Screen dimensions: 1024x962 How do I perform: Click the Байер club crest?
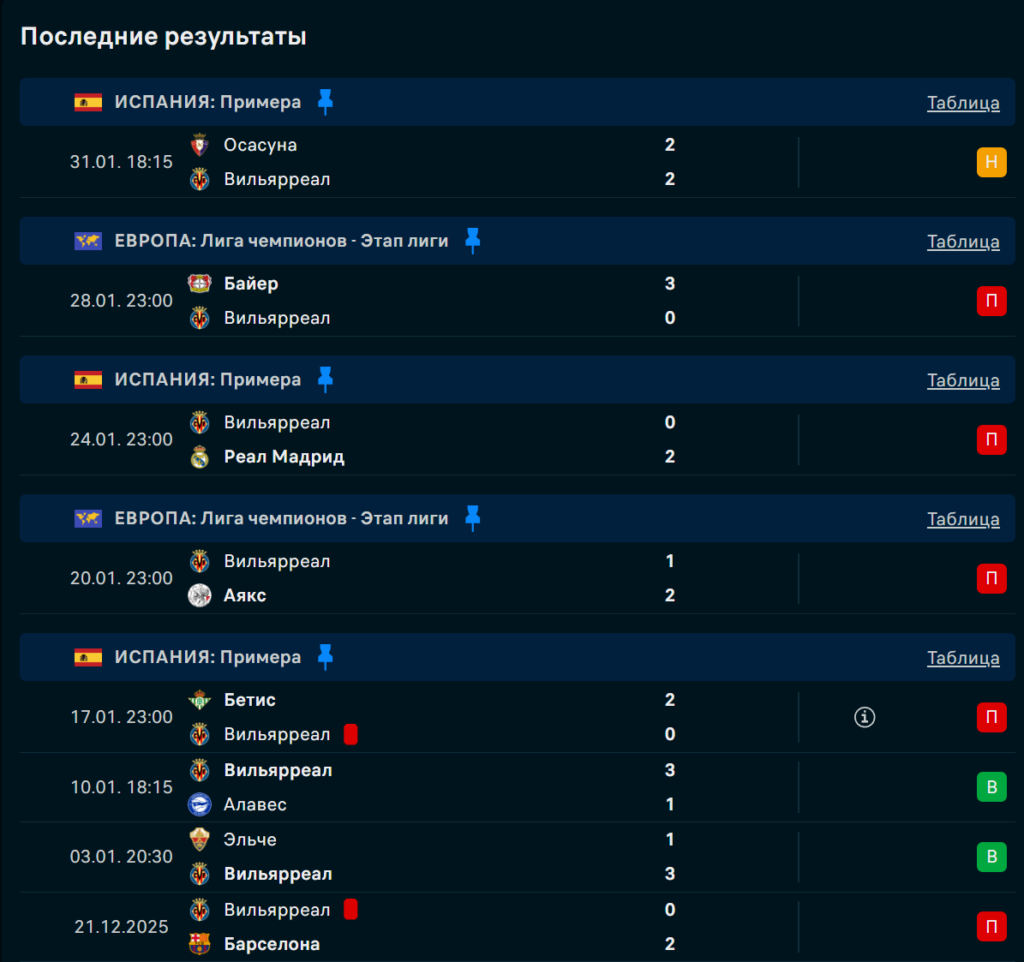coord(200,284)
